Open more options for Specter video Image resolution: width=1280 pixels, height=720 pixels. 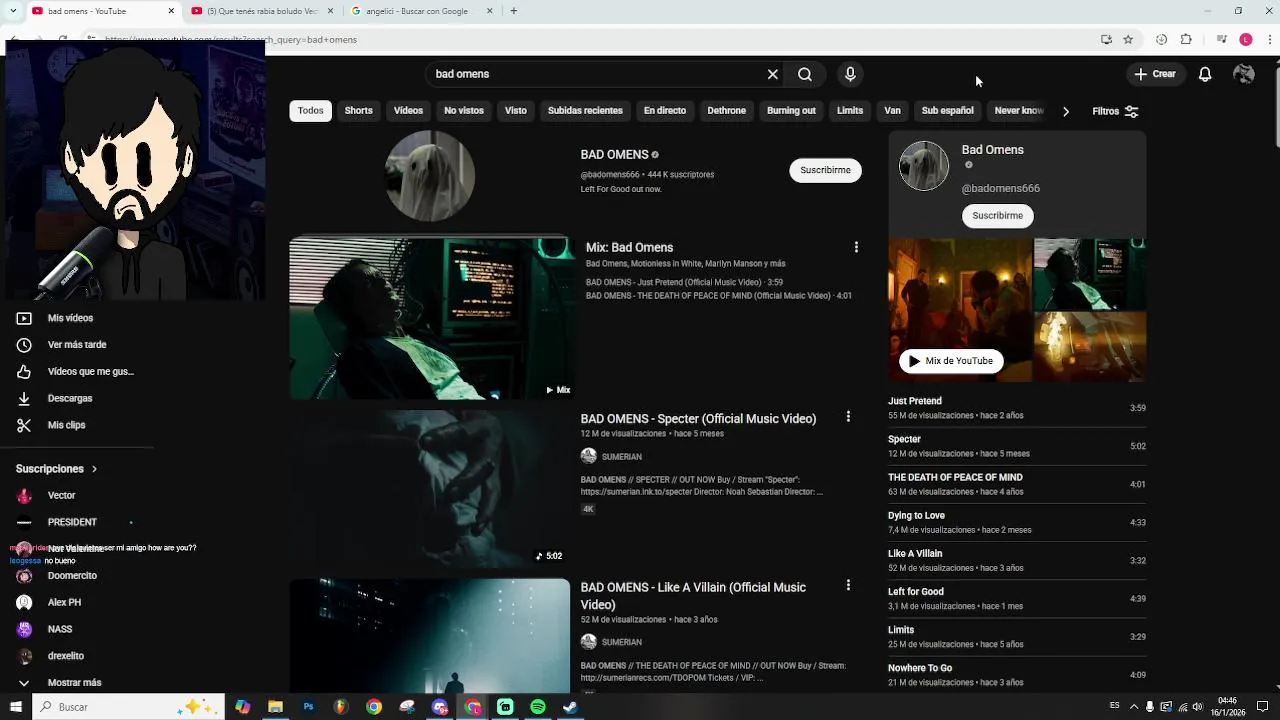848,417
